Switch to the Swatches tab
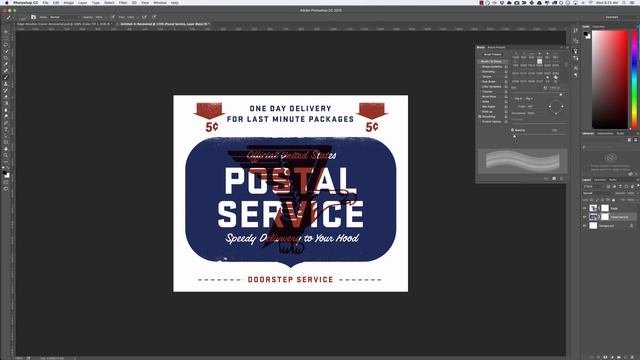The image size is (640, 360). point(598,27)
